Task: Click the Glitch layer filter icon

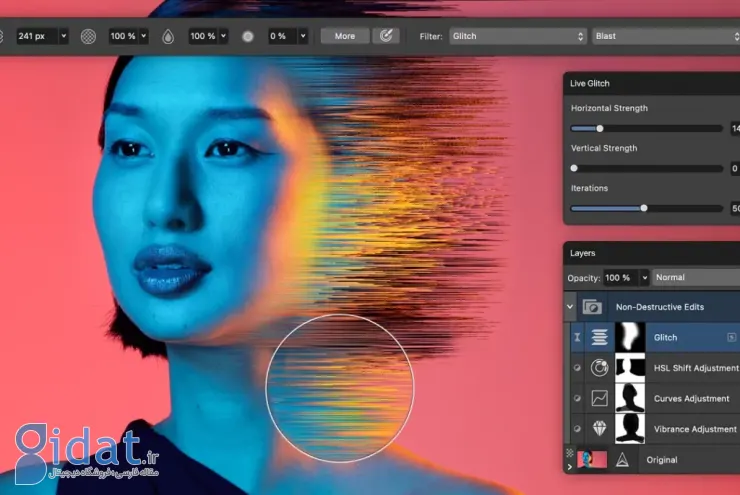Action: pos(600,338)
